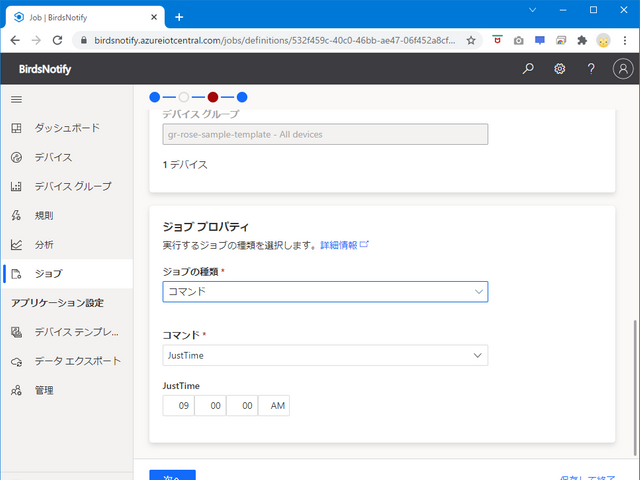Viewport: 640px width, 480px height.
Task: Open the tab search chevron in title bar
Action: pos(532,10)
